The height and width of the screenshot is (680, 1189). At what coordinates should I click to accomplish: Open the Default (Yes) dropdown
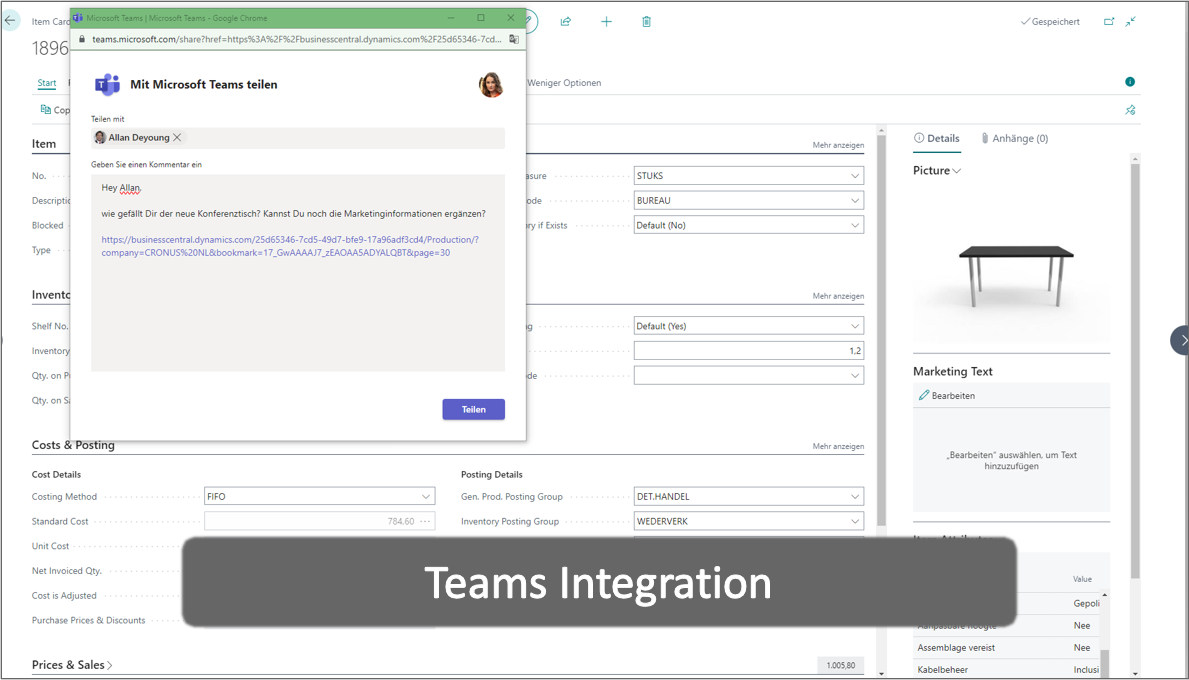(x=855, y=326)
